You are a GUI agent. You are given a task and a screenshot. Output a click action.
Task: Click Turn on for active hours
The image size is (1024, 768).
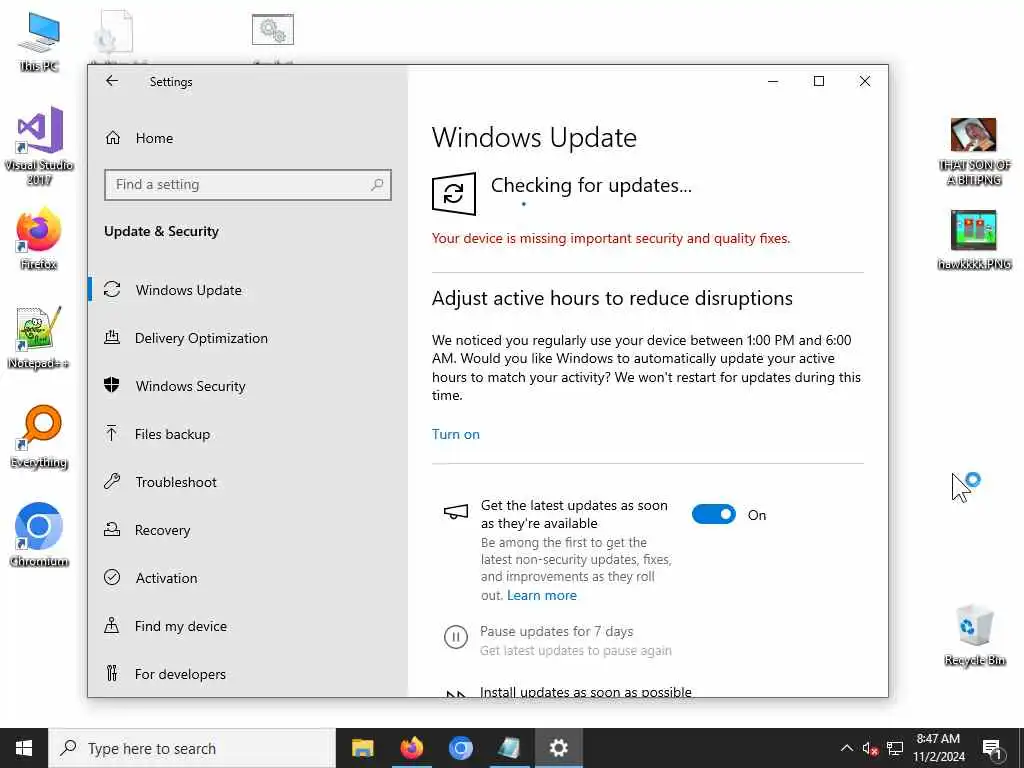[x=456, y=434]
